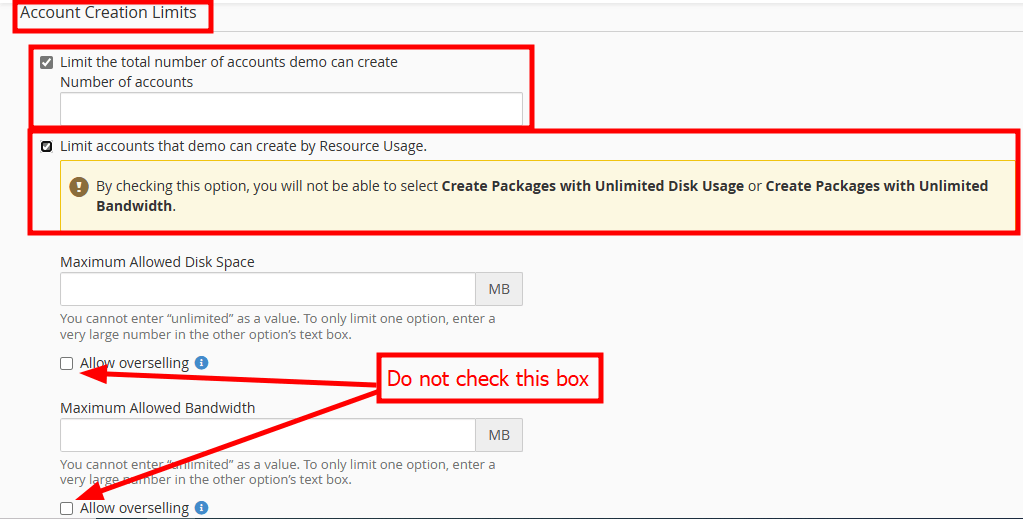Toggle 'Limit the total number of accounts' checkbox
This screenshot has width=1023, height=519.
click(x=46, y=62)
